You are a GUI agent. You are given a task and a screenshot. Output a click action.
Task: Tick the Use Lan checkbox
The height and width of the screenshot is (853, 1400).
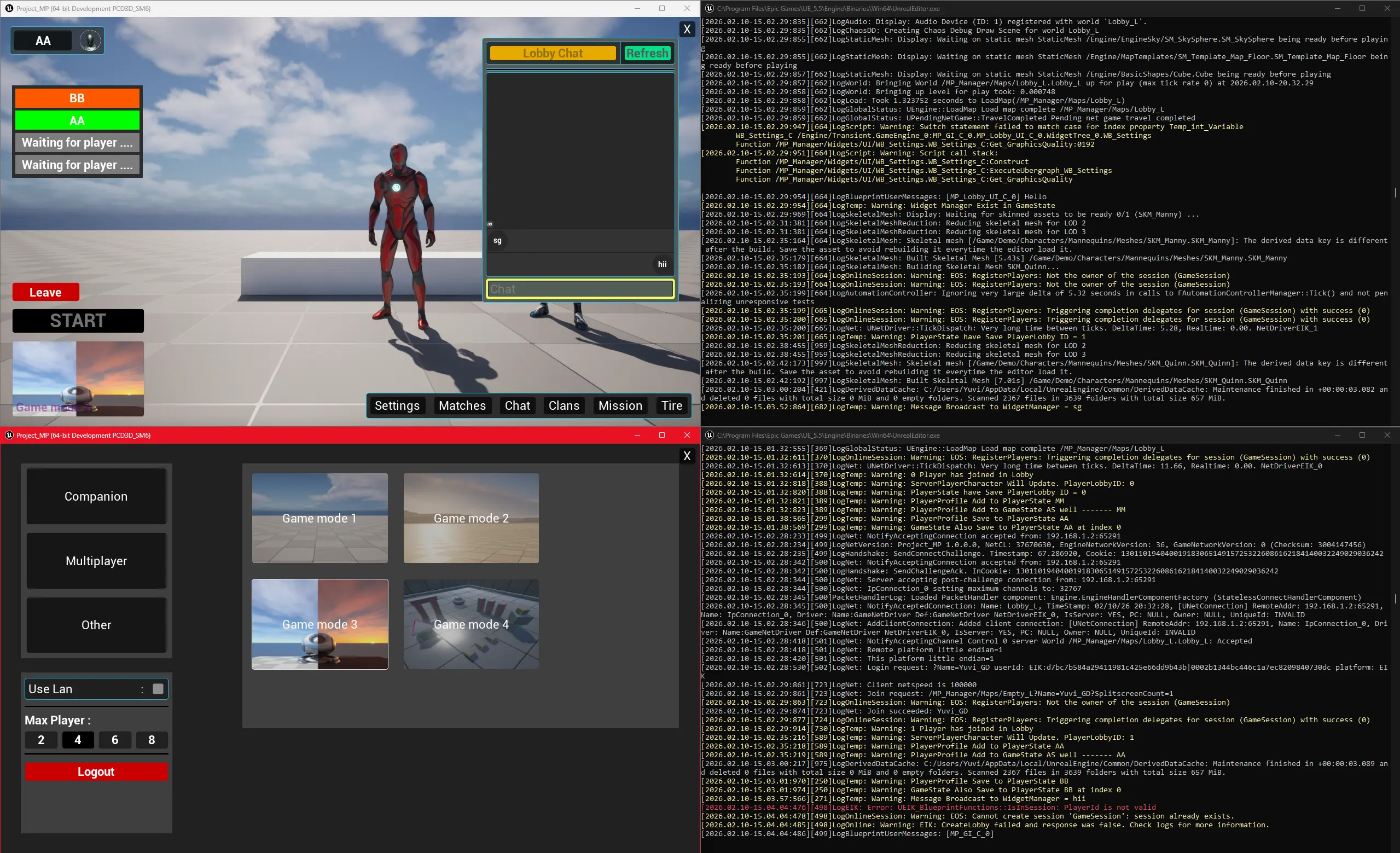(158, 689)
